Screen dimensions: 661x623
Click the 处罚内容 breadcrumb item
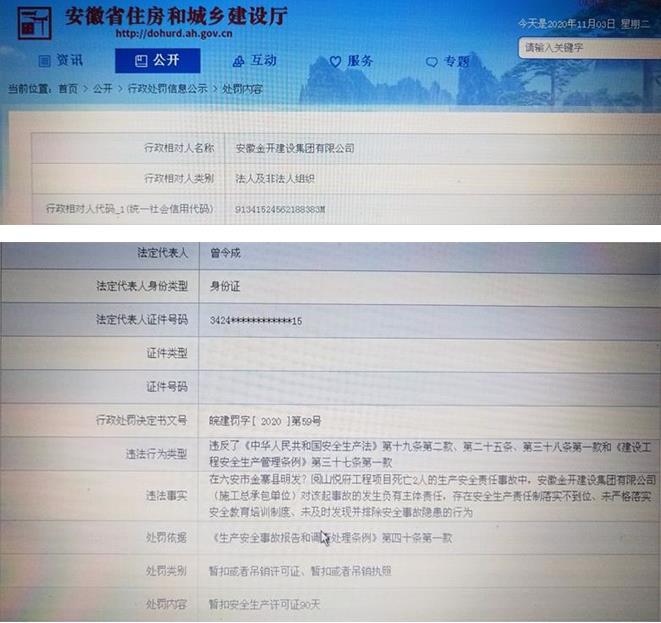pos(242,89)
